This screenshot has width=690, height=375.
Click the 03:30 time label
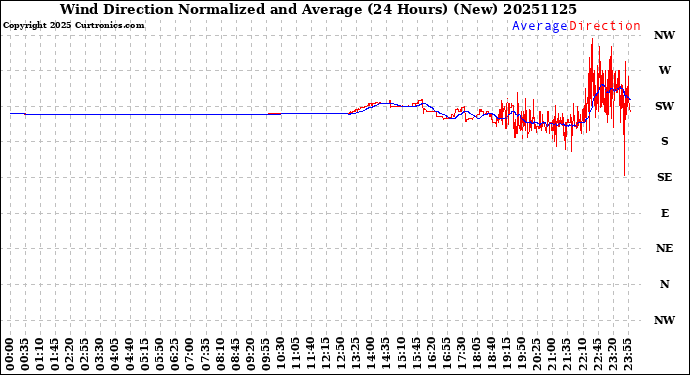(x=100, y=354)
